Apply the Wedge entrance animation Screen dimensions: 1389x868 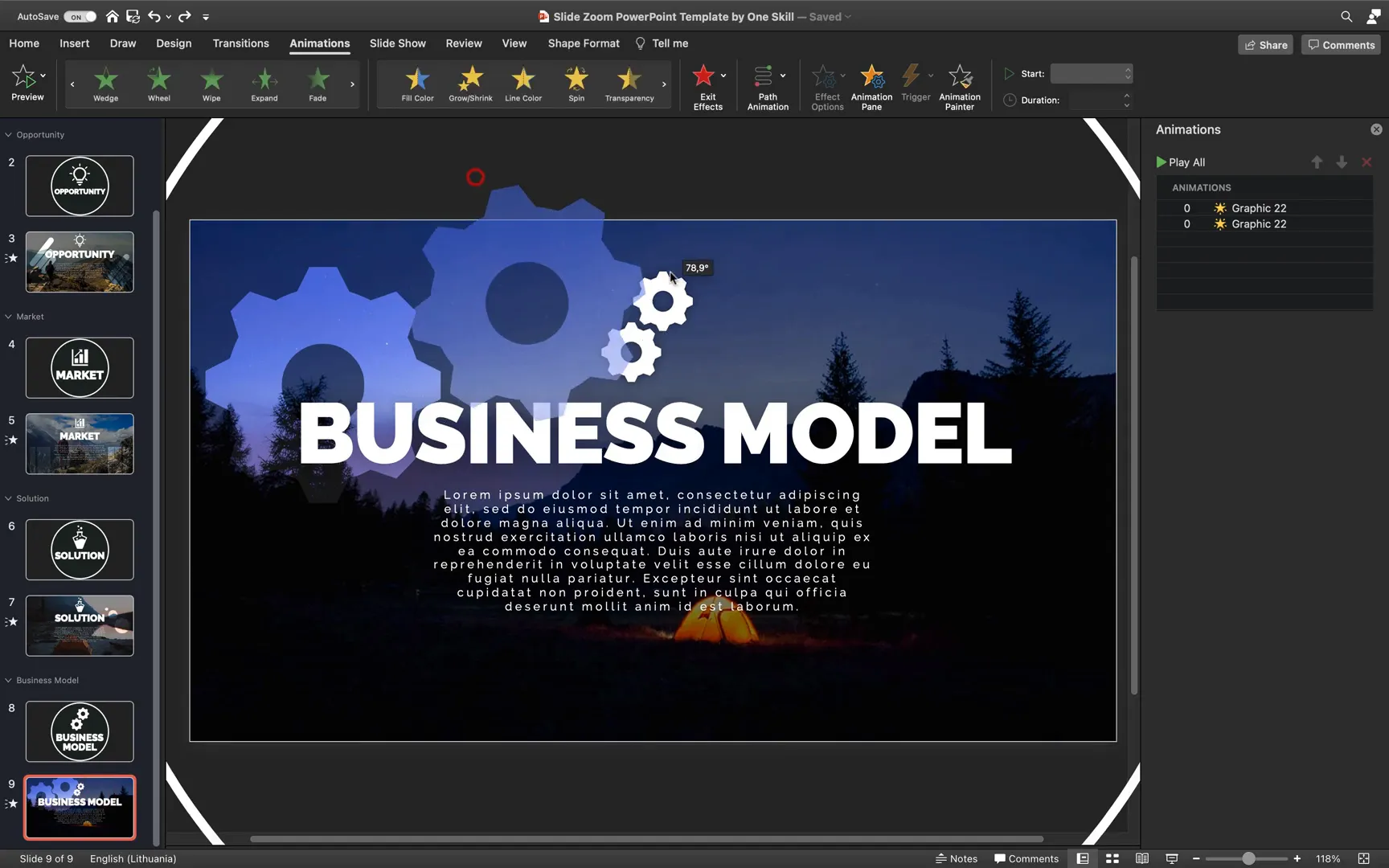106,84
